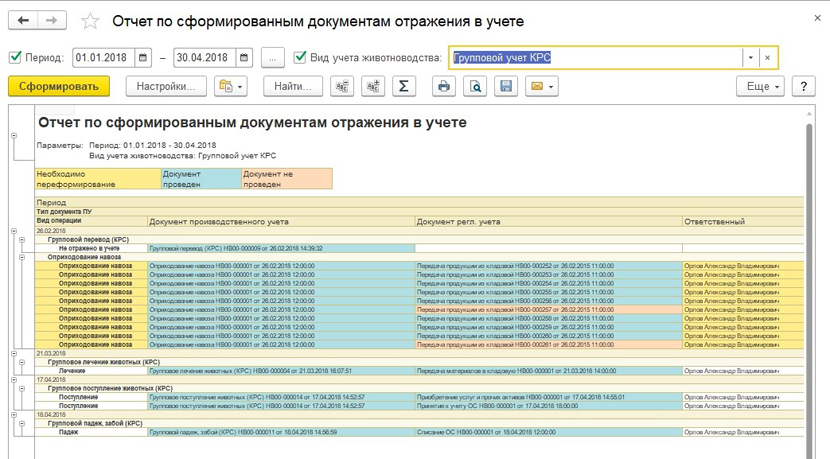Viewport: 830px width, 459px height.
Task: Collapse the Оприходование навоза group
Action: [22, 257]
